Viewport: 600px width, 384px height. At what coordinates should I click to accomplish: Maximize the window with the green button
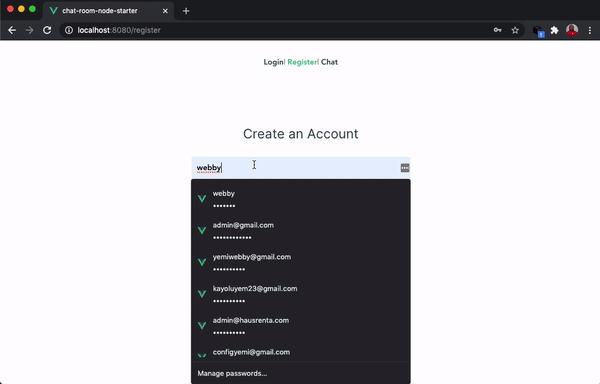[x=33, y=9]
